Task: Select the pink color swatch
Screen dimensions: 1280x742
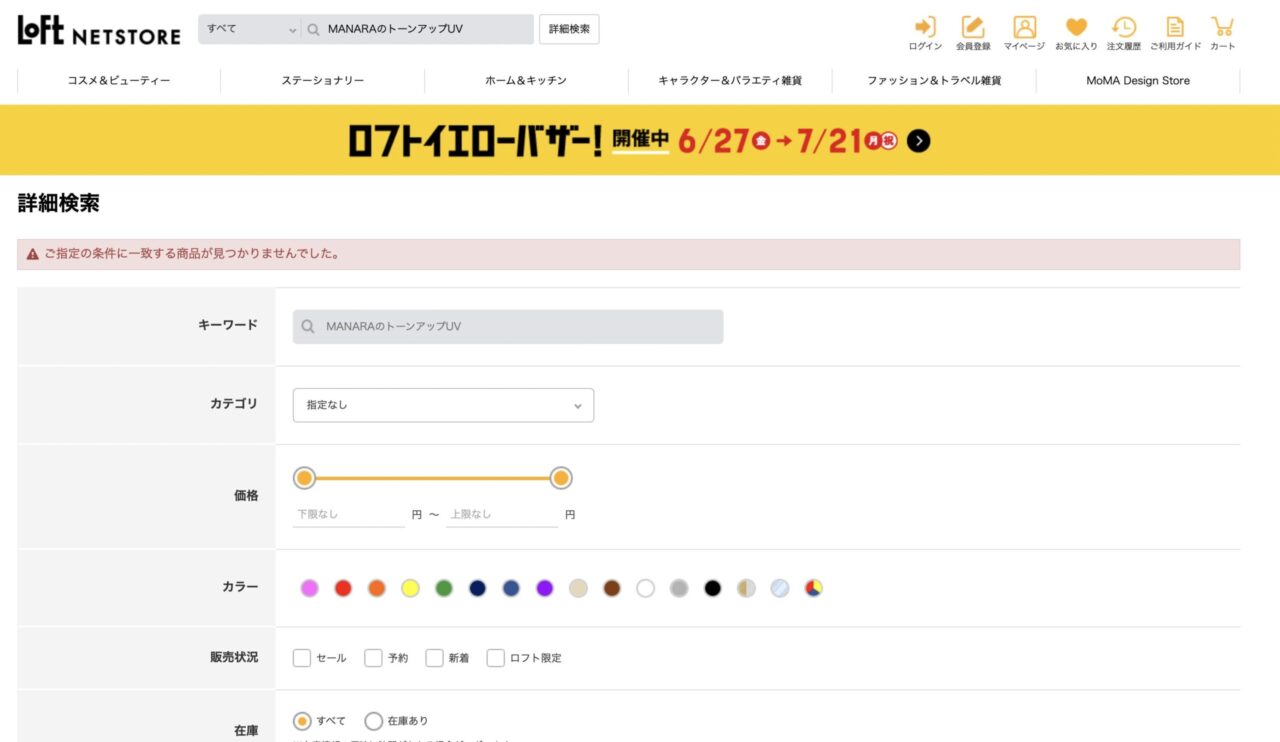Action: [x=310, y=589]
